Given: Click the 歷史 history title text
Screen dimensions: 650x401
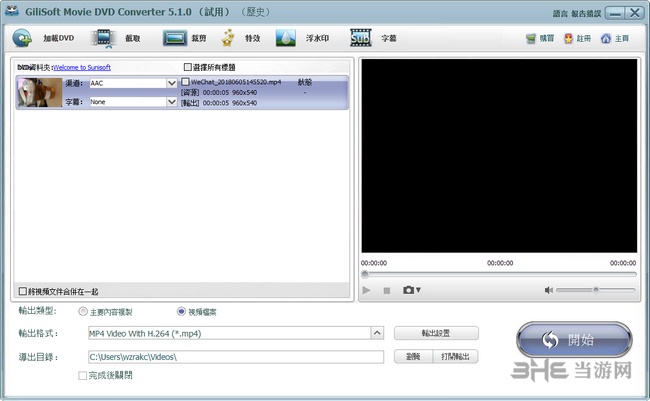Looking at the screenshot, I should pos(255,12).
